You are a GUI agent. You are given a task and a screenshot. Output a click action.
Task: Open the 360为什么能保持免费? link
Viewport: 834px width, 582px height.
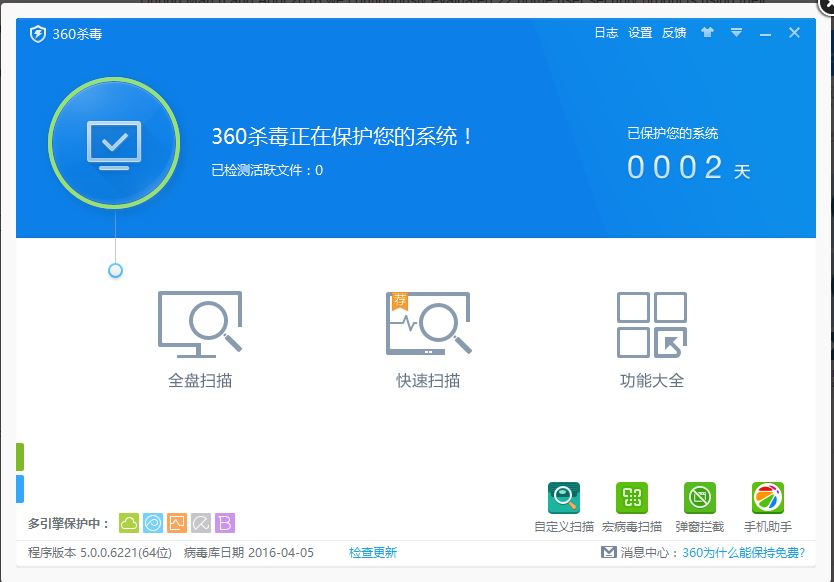(744, 553)
